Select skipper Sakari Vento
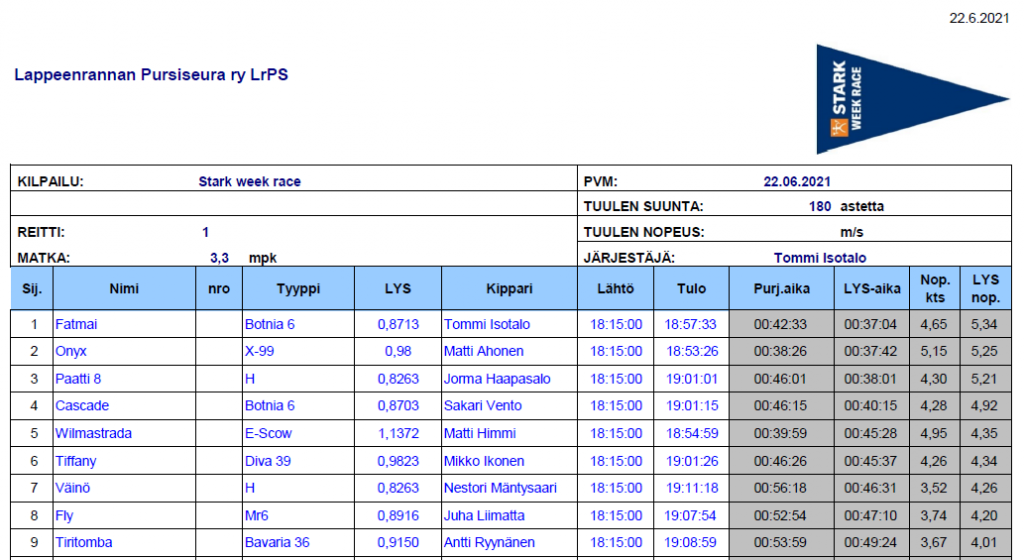 point(483,405)
